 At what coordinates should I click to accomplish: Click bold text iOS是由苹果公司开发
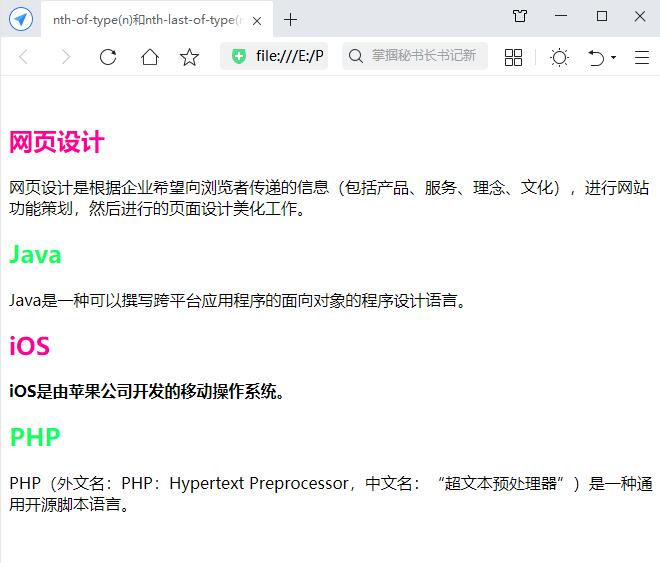pos(146,391)
